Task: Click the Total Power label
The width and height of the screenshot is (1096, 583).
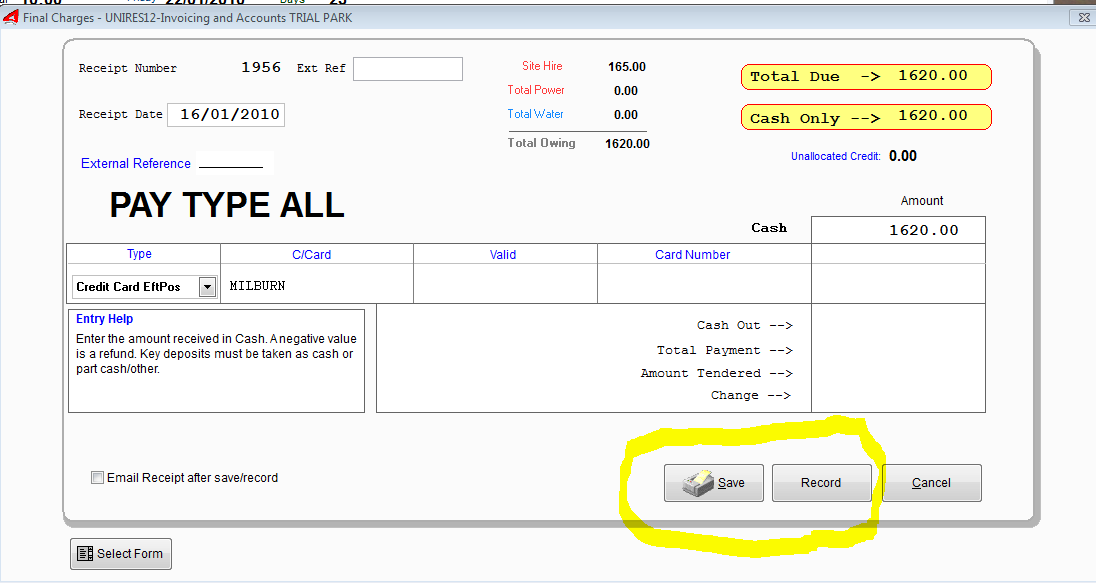Action: (536, 90)
